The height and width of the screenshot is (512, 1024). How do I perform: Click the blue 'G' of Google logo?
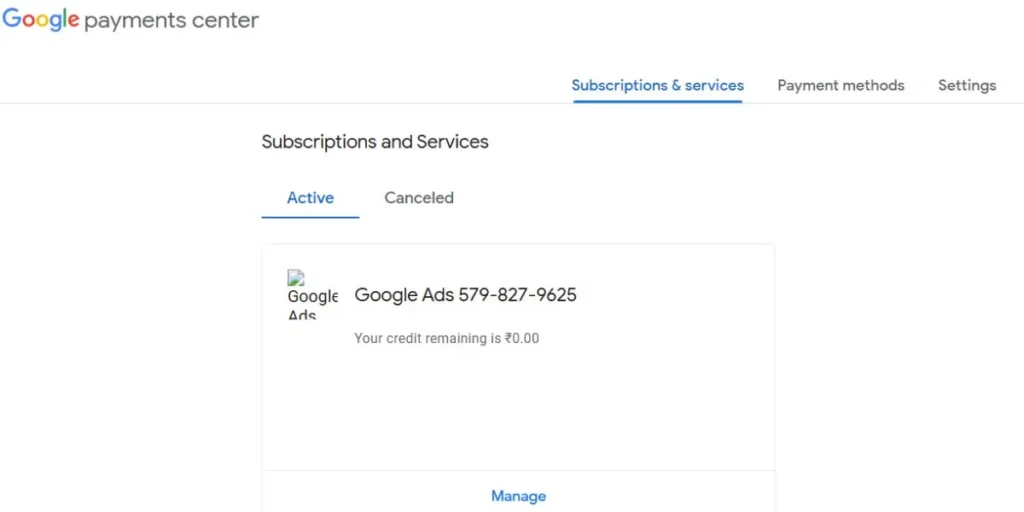tap(12, 20)
